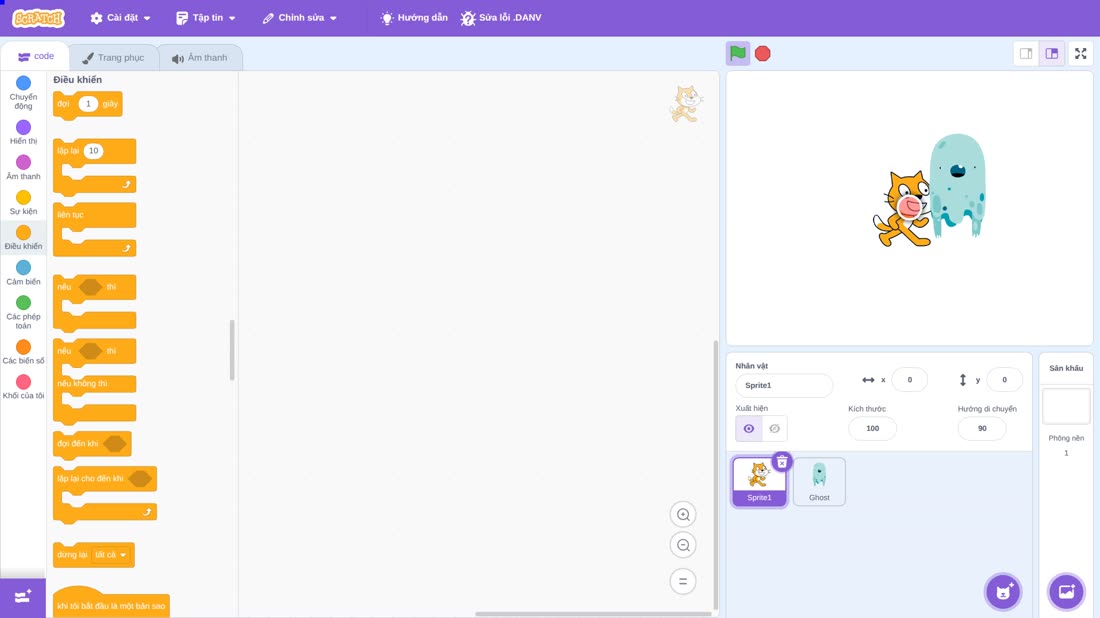1100x618 pixels.
Task: Select Các biến số block category
Action: [23, 352]
